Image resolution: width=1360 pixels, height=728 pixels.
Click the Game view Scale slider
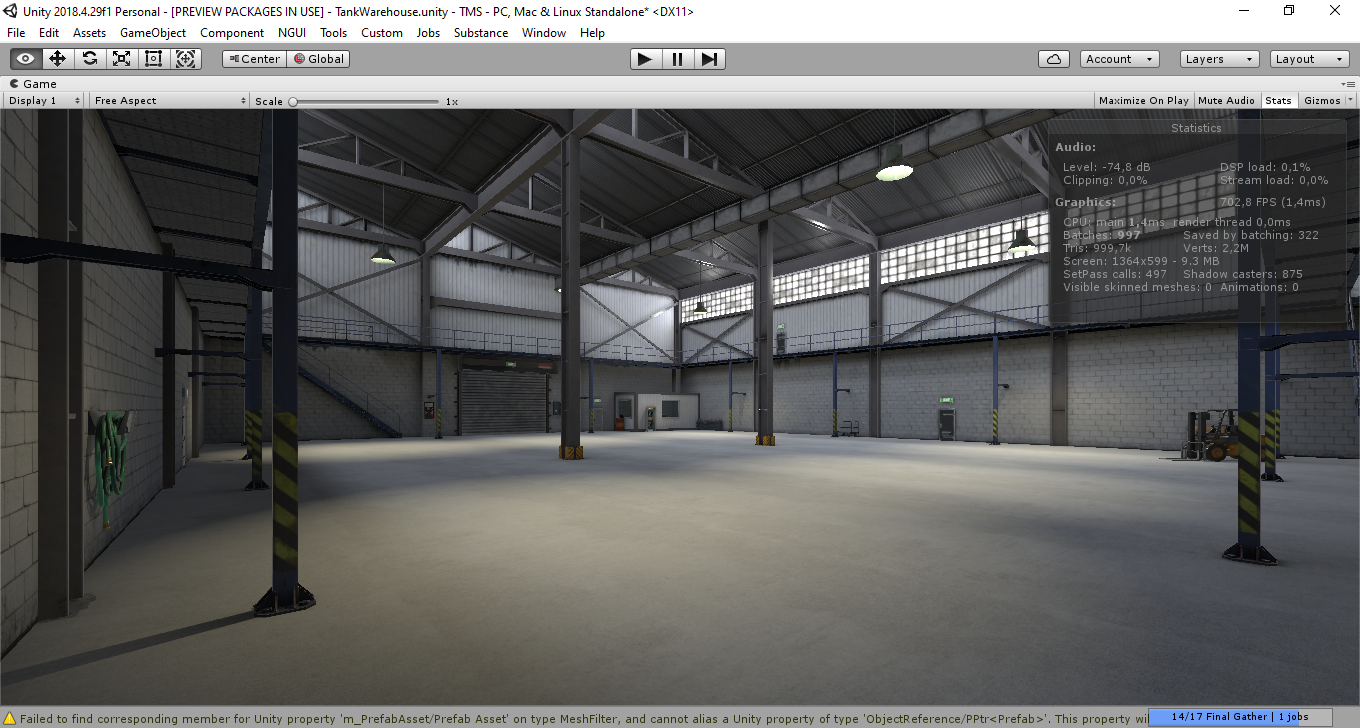[x=365, y=101]
